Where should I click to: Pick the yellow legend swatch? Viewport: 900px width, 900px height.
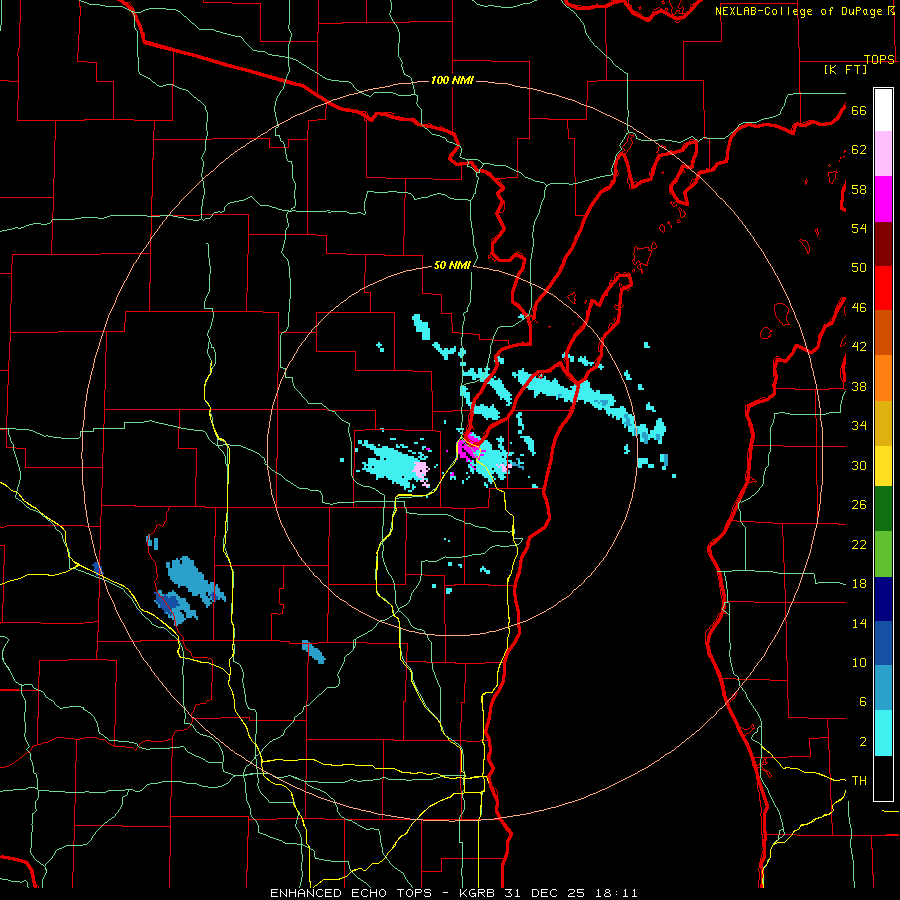click(883, 465)
